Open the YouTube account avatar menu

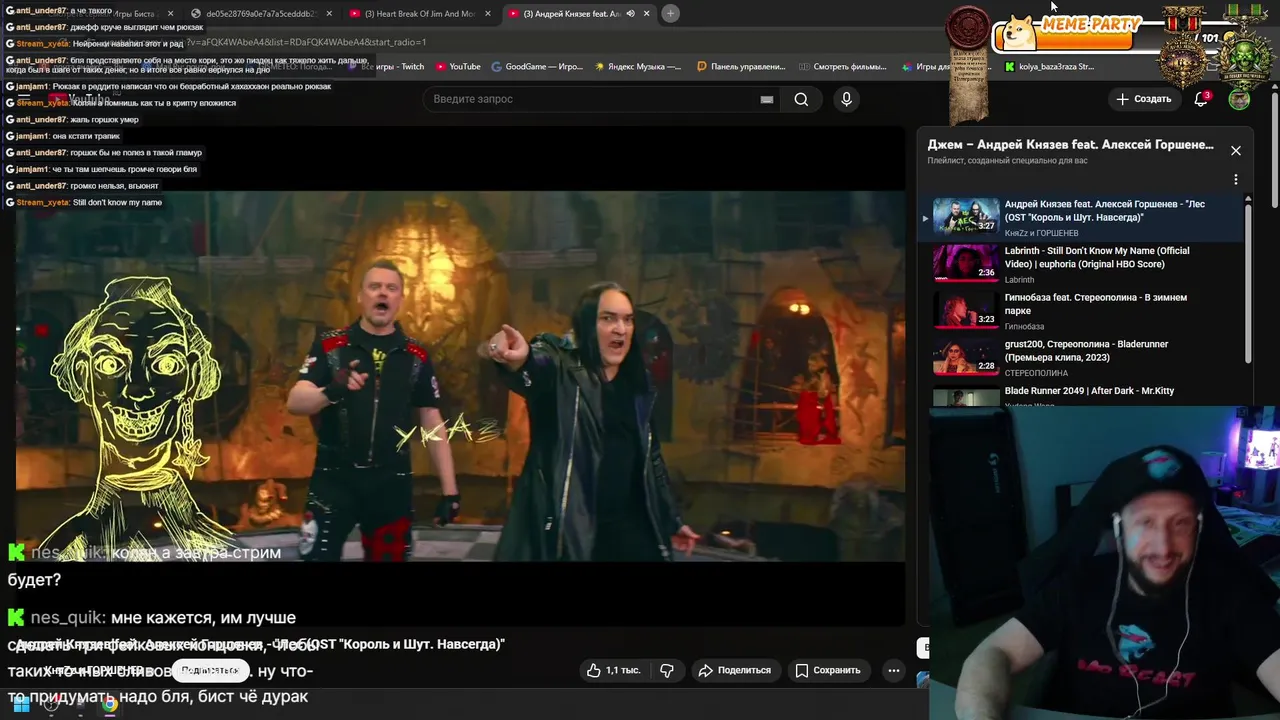pos(1239,99)
